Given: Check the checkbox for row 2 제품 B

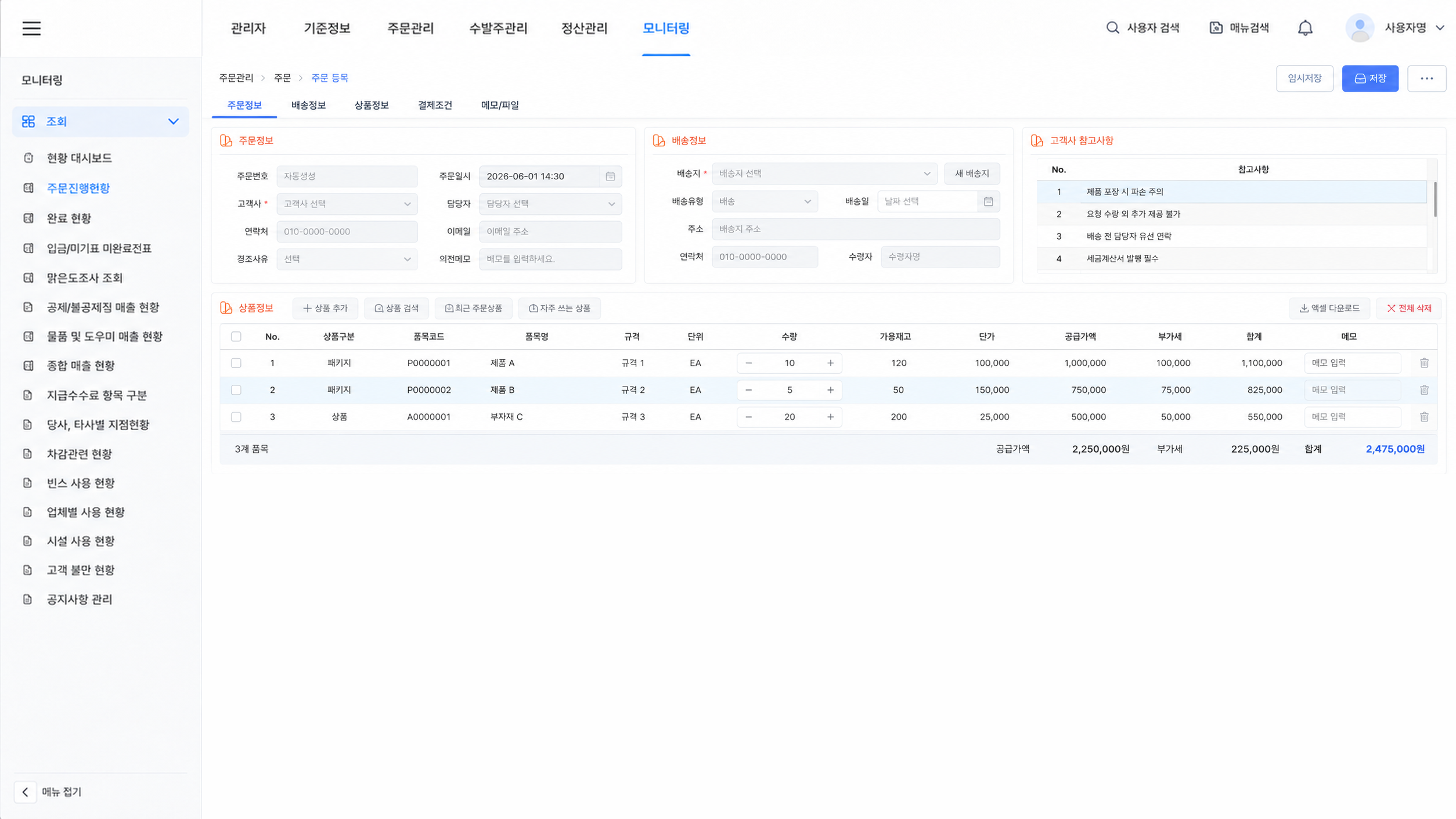Looking at the screenshot, I should coord(236,390).
